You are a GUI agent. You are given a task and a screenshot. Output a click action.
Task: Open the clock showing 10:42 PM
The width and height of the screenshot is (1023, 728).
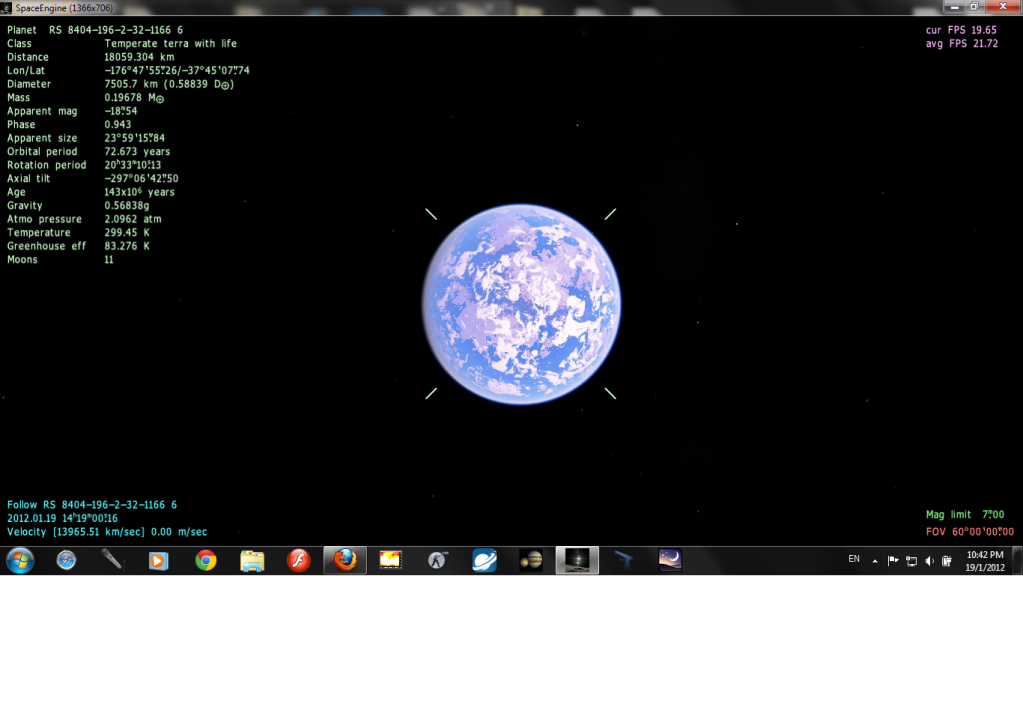coord(985,561)
